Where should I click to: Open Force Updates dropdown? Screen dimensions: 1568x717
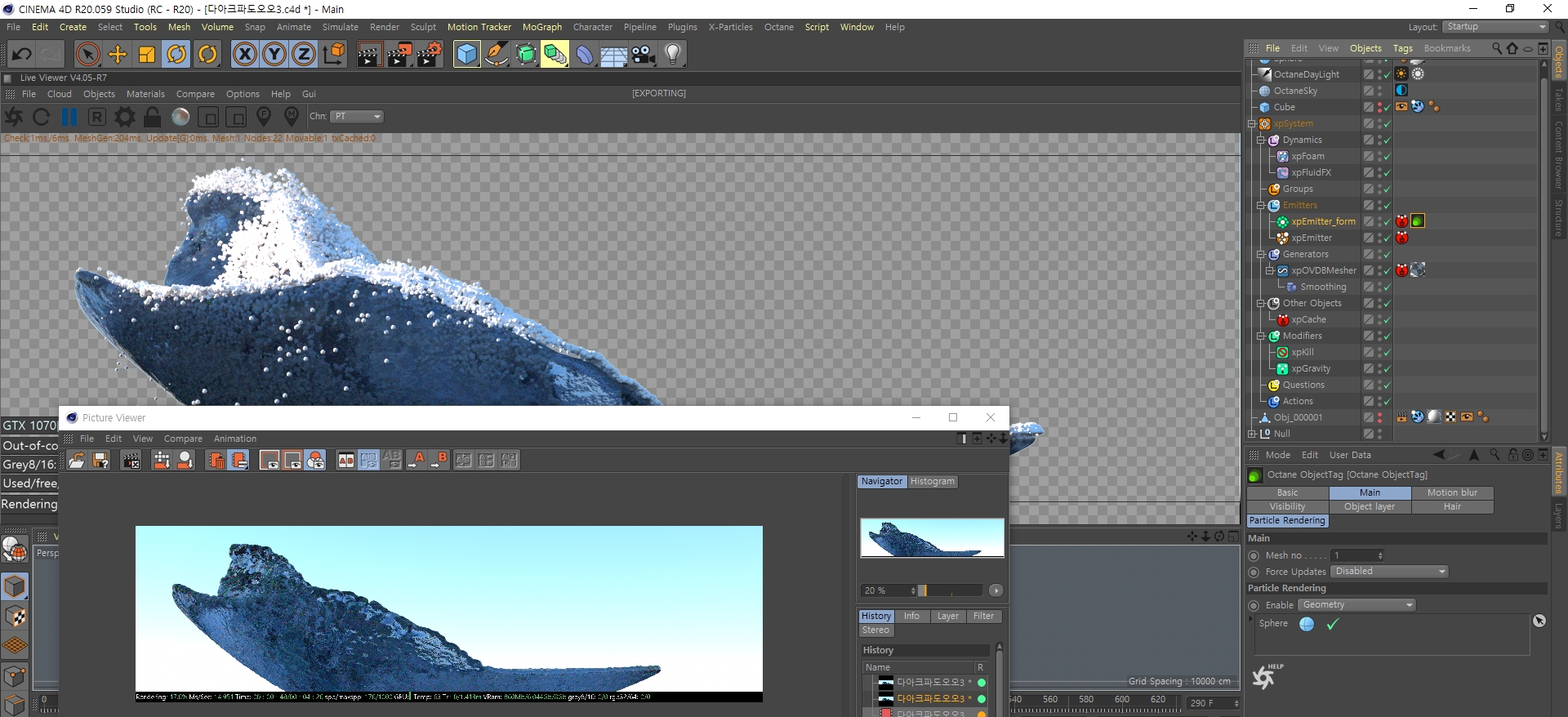1389,572
